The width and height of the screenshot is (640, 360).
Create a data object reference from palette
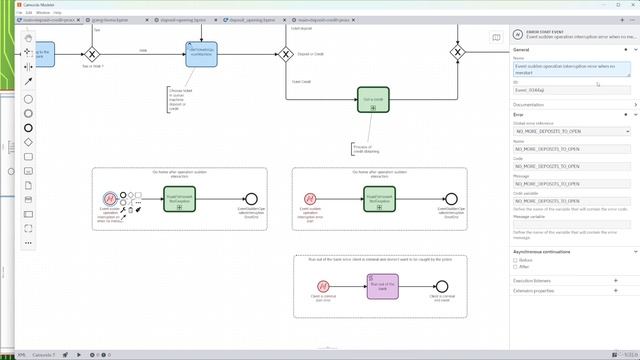(x=28, y=185)
